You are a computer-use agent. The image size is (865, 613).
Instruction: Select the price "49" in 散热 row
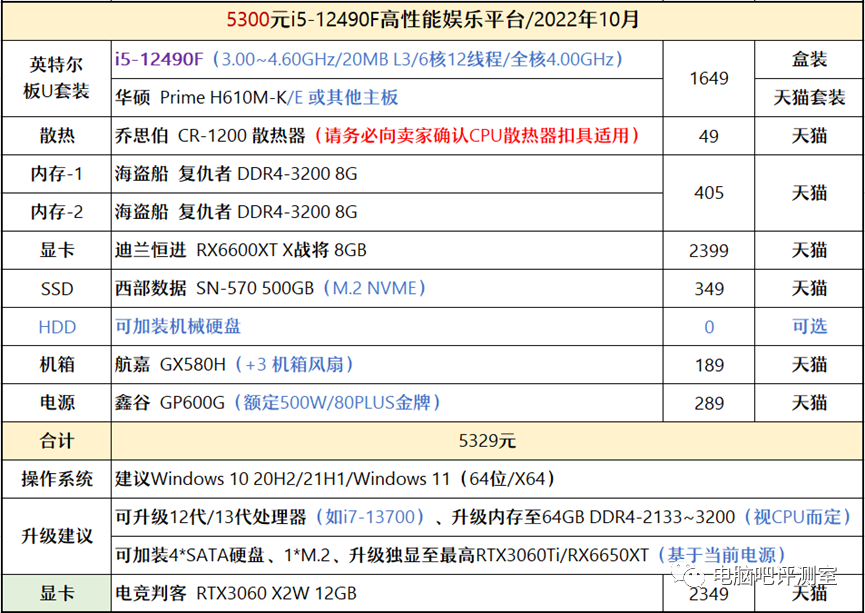click(x=708, y=136)
